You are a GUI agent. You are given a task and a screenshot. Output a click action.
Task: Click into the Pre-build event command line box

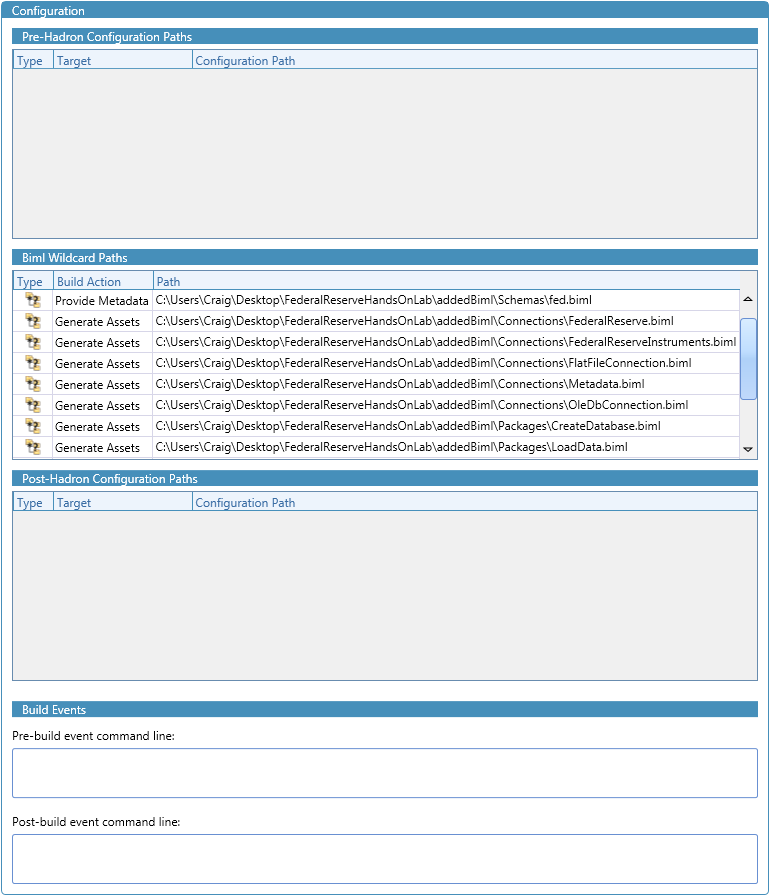[x=385, y=773]
